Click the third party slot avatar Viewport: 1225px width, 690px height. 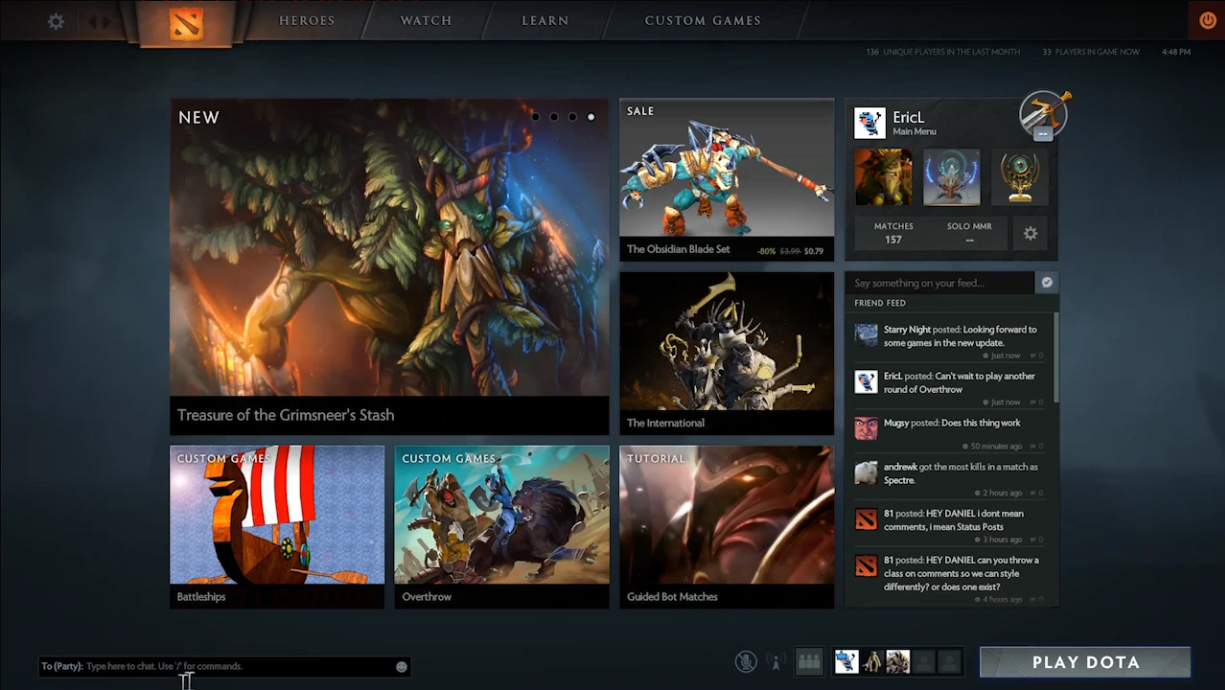898,661
